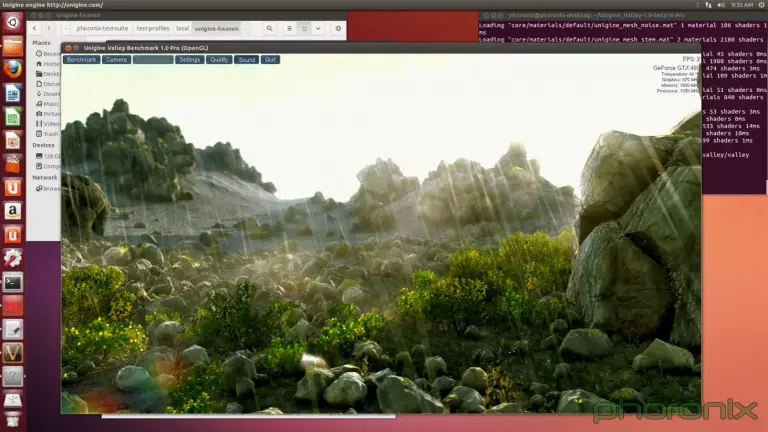768x432 pixels.
Task: Open the gear menu in file manager
Action: (338, 29)
